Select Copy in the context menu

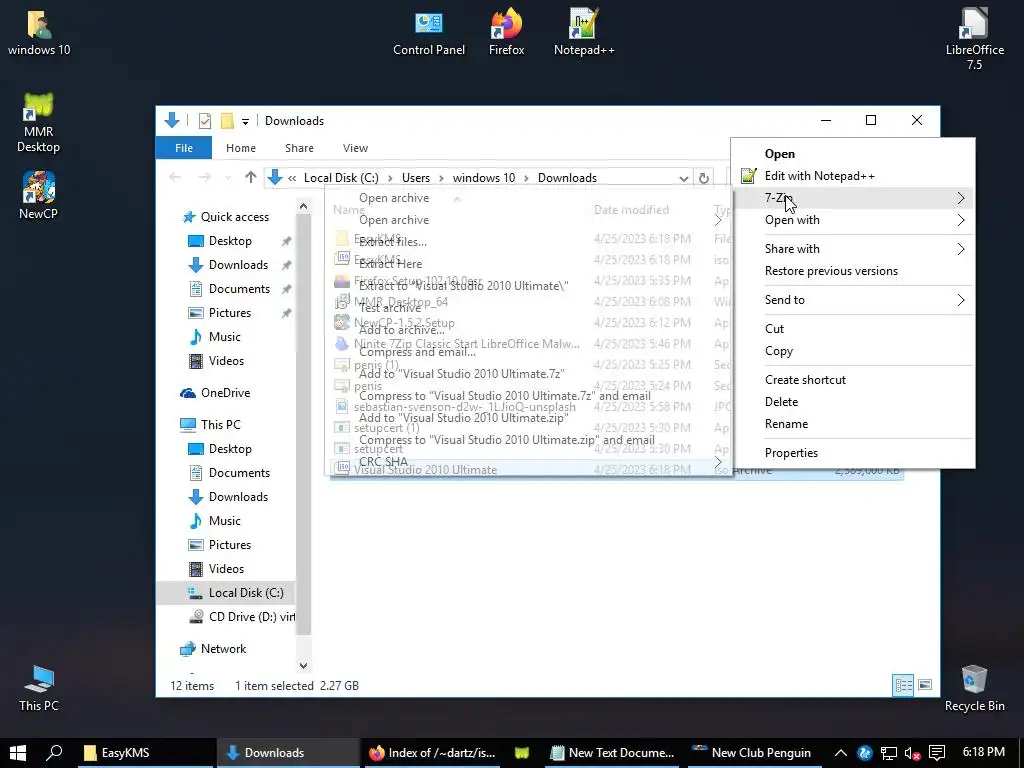[853, 351]
